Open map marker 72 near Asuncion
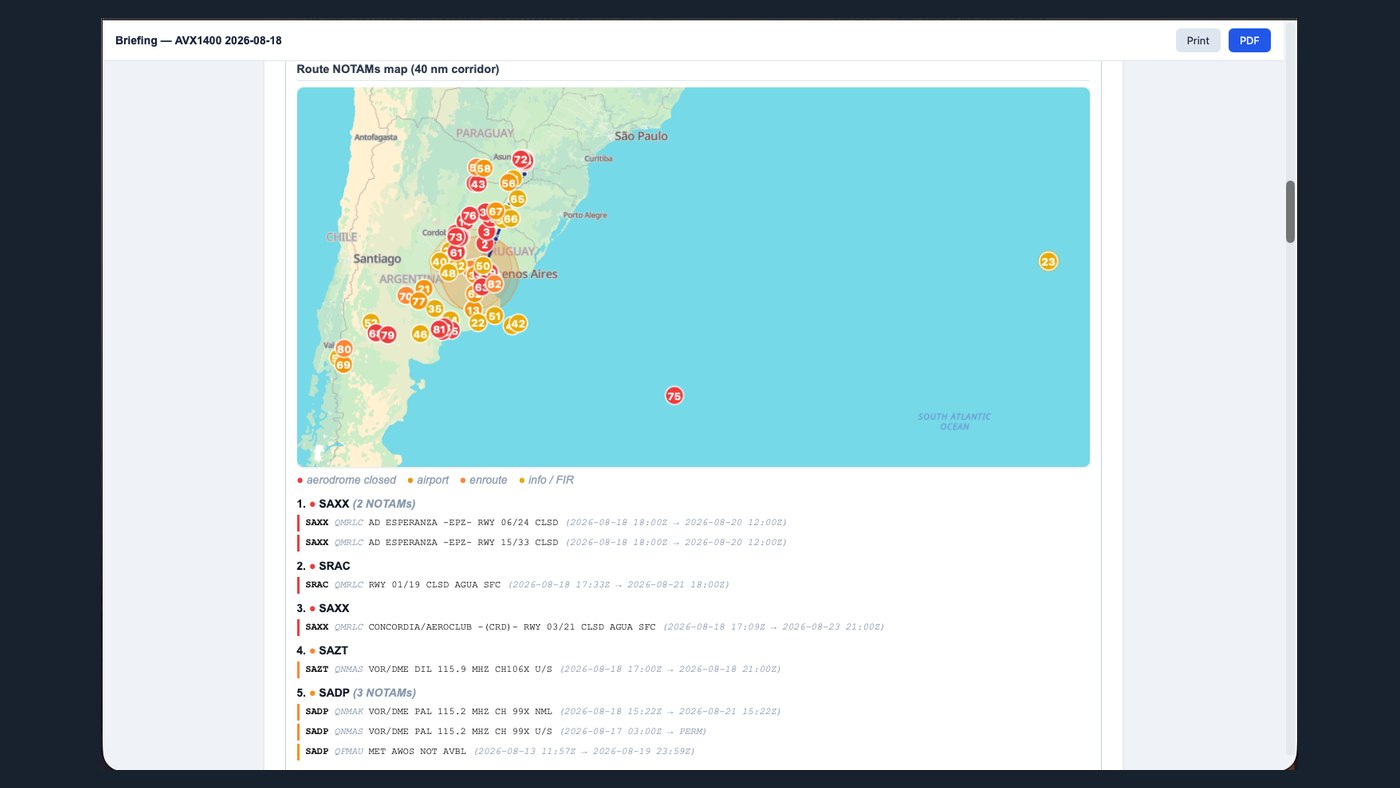 [521, 160]
